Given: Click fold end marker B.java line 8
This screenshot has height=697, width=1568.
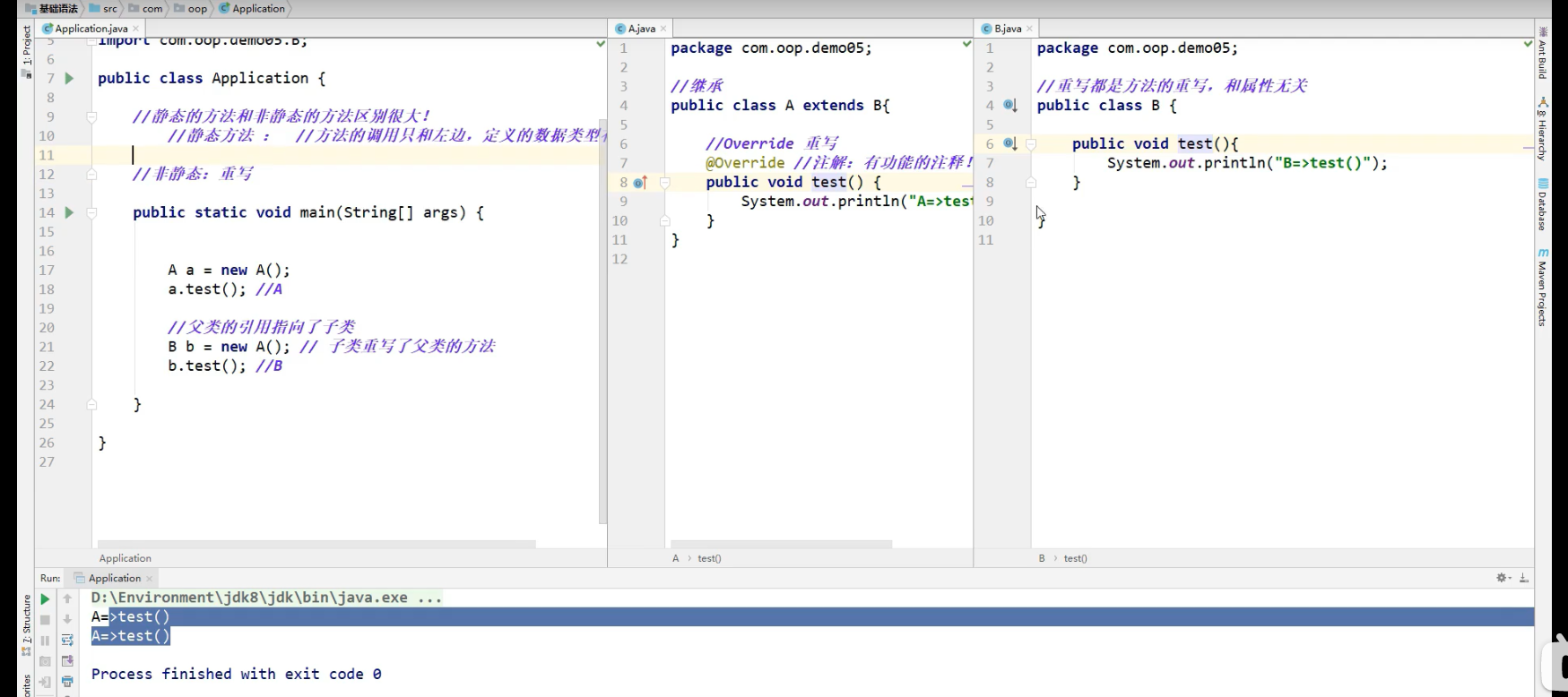Looking at the screenshot, I should (x=1031, y=183).
